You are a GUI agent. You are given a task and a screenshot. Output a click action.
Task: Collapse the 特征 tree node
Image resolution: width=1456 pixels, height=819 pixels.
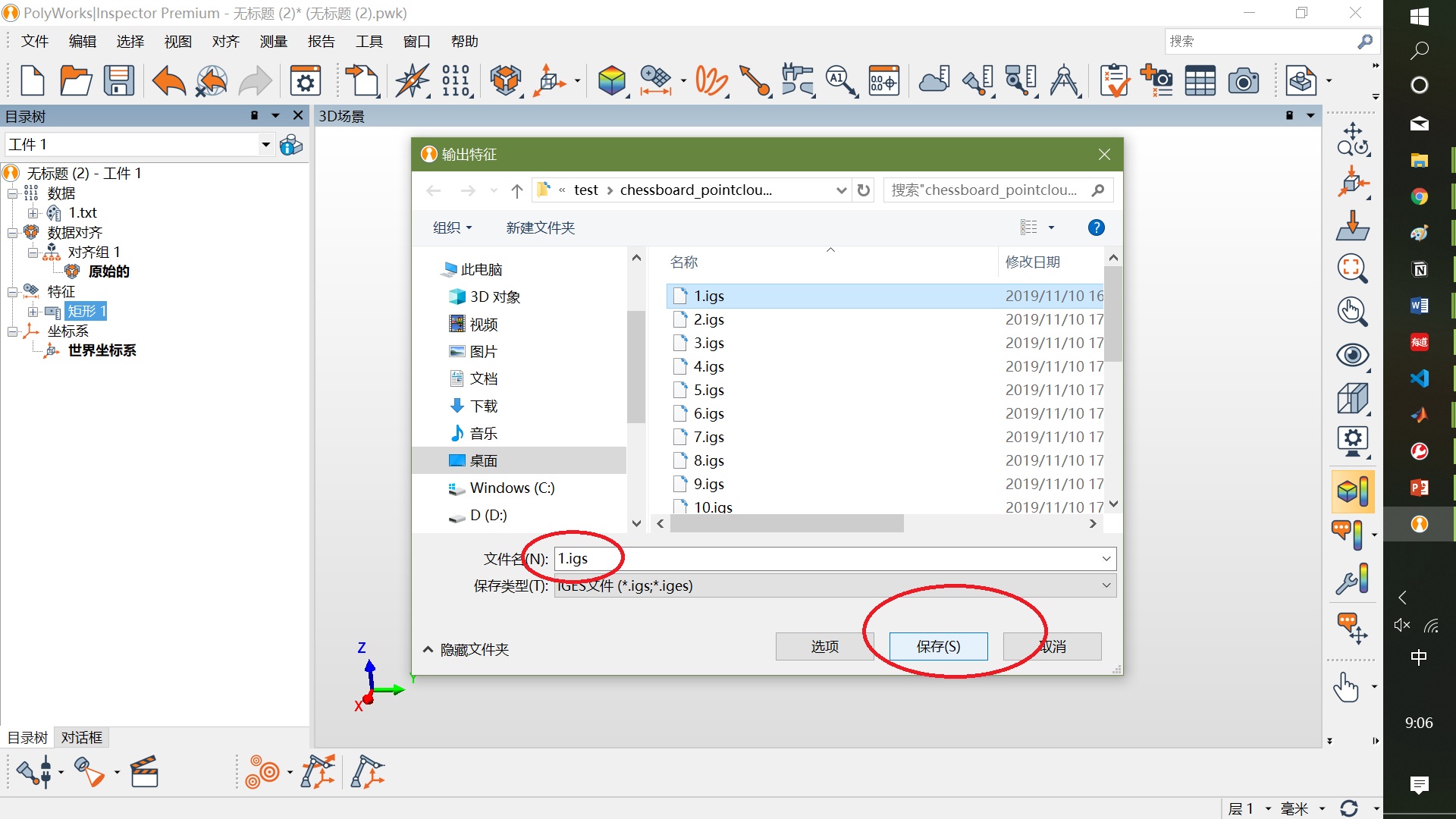pyautogui.click(x=13, y=292)
